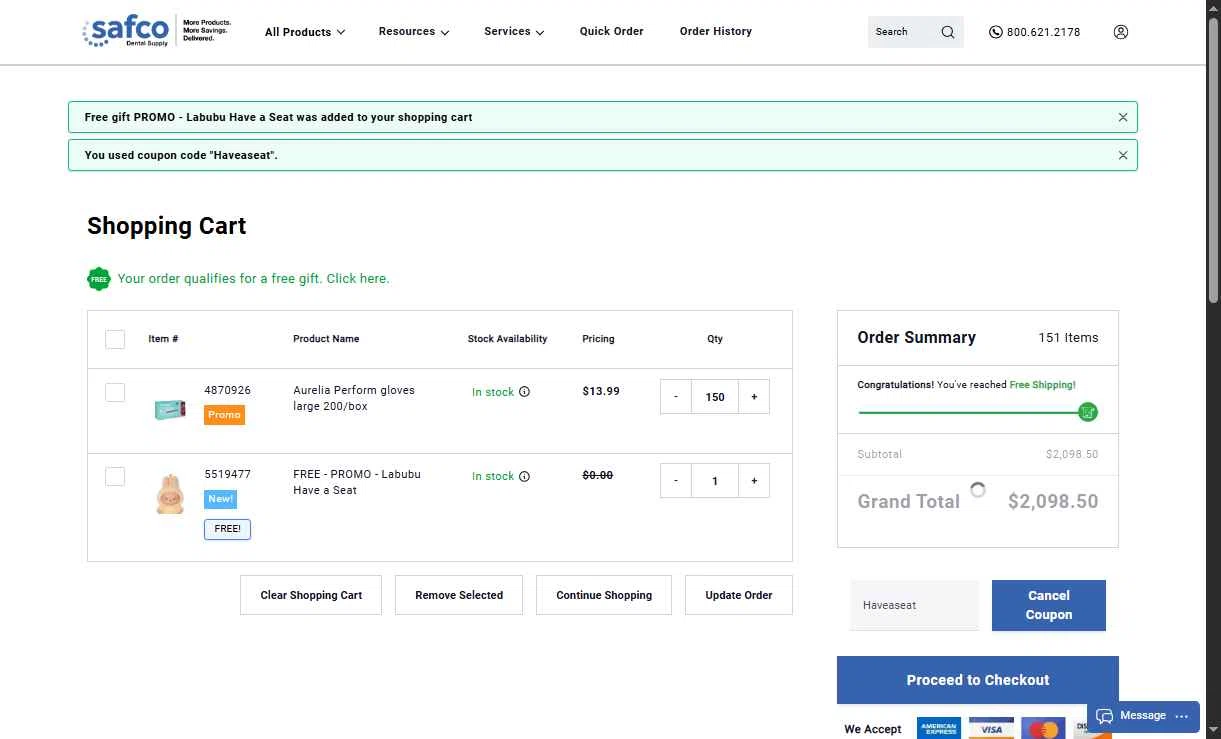The image size is (1221, 739).
Task: Dismiss the free gift PROMO notification
Action: tap(1122, 117)
